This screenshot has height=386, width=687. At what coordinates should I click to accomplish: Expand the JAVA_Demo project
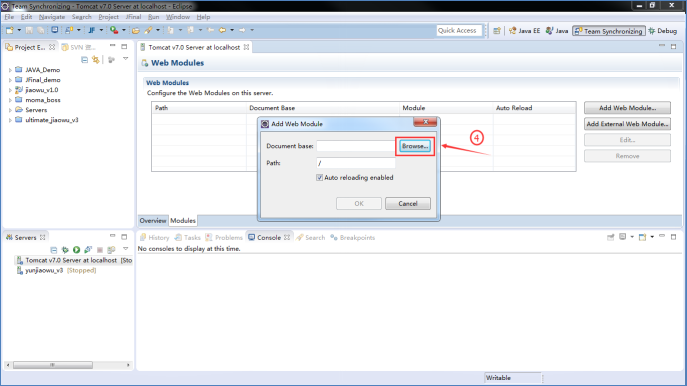click(10, 70)
